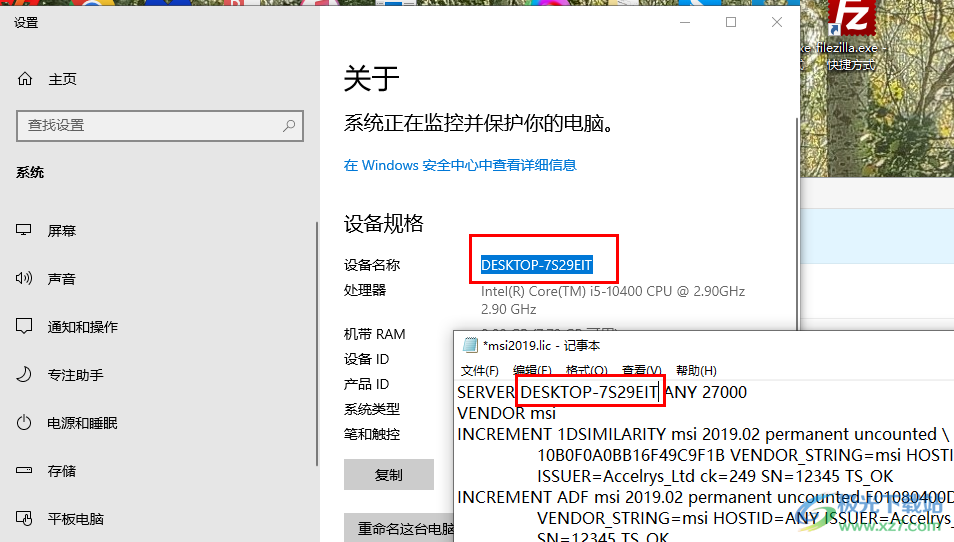Open the Format (格式) menu in Notepad
This screenshot has height=542, width=954.
(587, 370)
